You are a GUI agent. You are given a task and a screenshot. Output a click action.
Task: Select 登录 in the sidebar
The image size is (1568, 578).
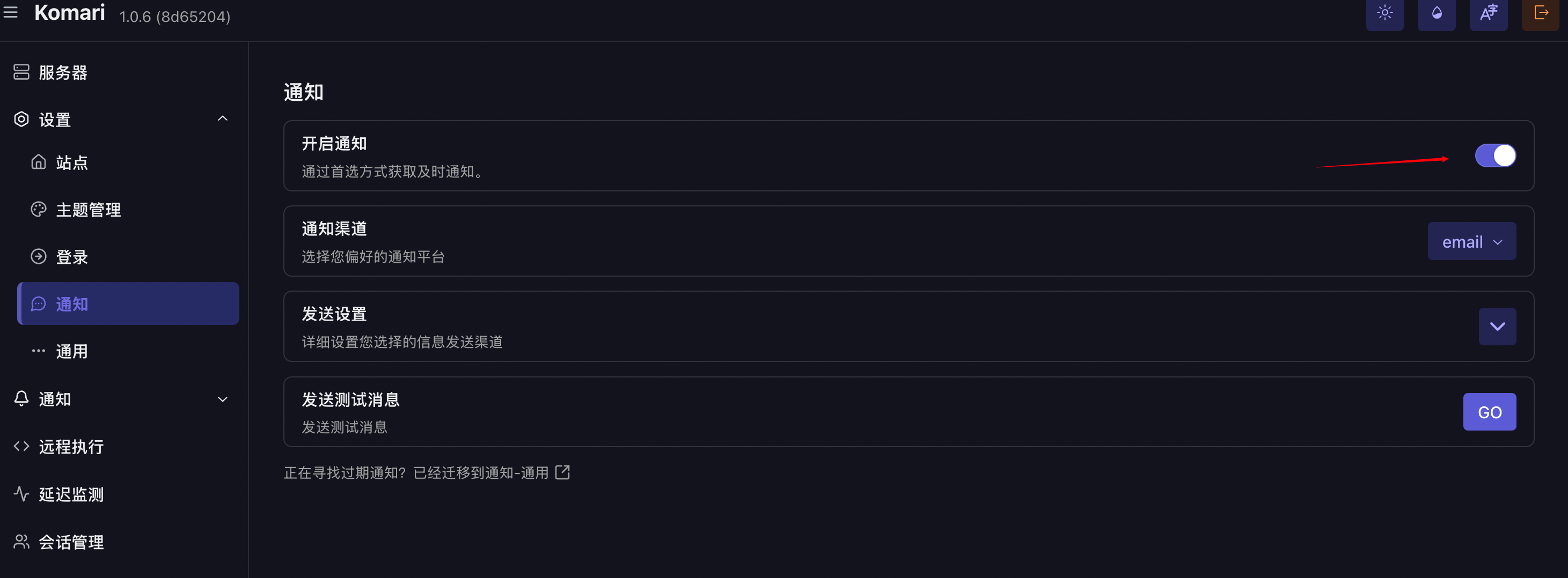72,257
